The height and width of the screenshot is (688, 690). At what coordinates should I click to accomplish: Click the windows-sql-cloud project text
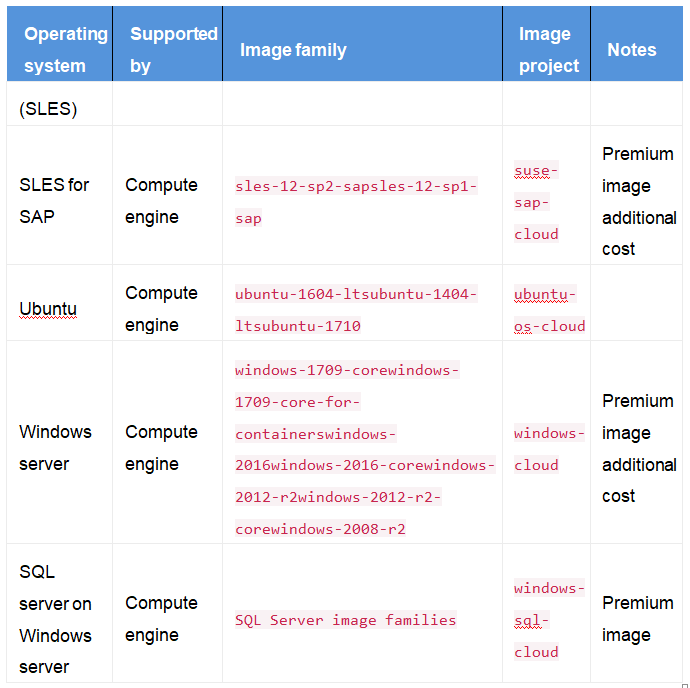549,620
